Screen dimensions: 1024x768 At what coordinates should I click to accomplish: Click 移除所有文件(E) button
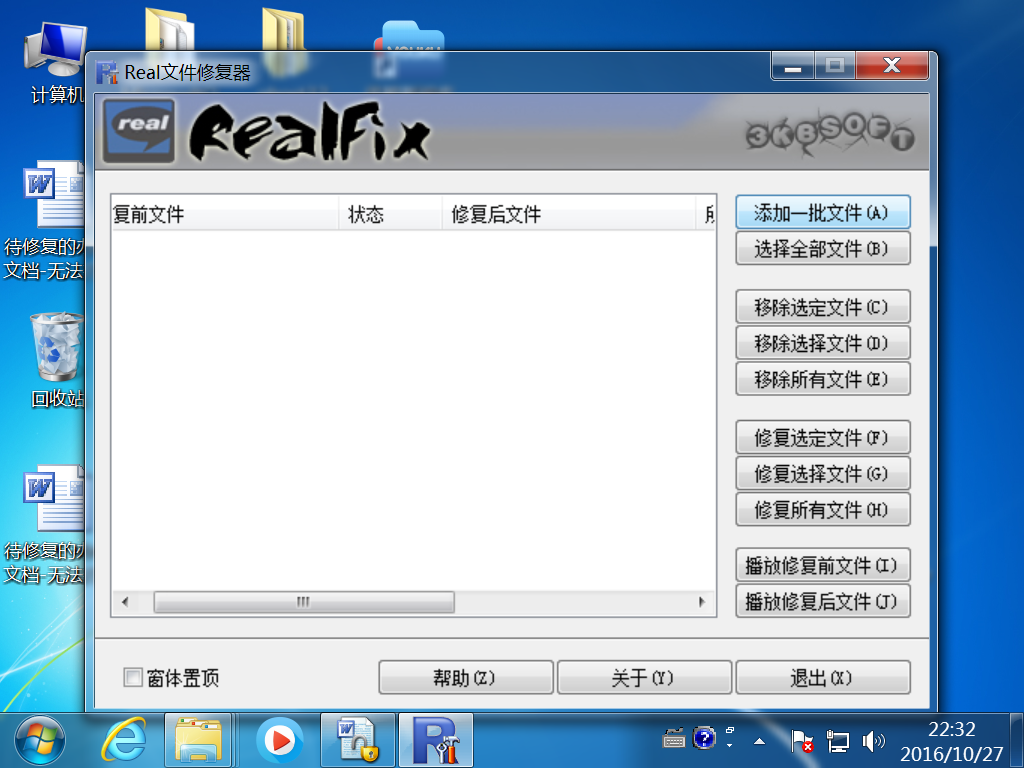(823, 379)
